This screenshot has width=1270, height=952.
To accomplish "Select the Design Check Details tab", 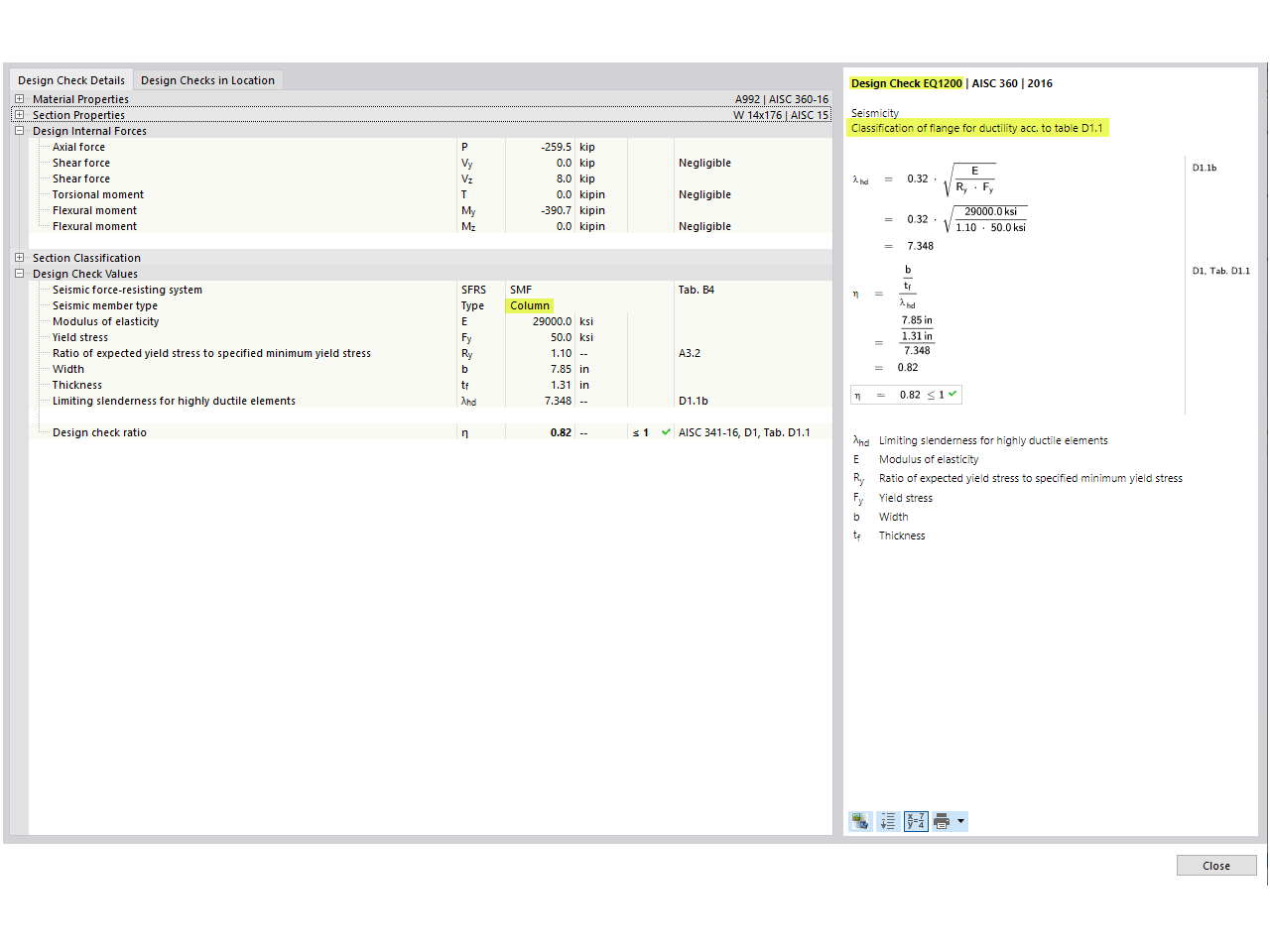I will [71, 79].
